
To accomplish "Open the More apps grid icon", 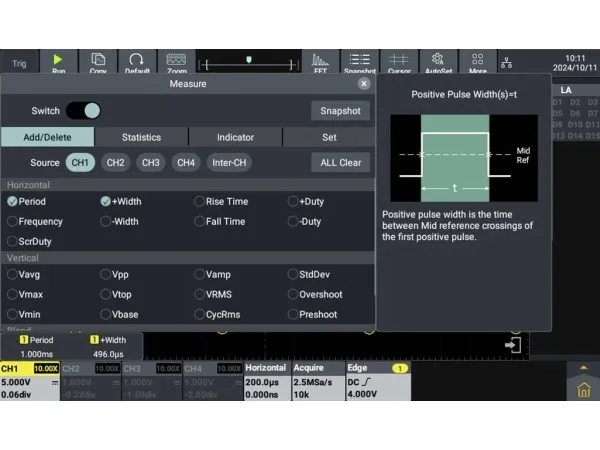I will [x=478, y=63].
